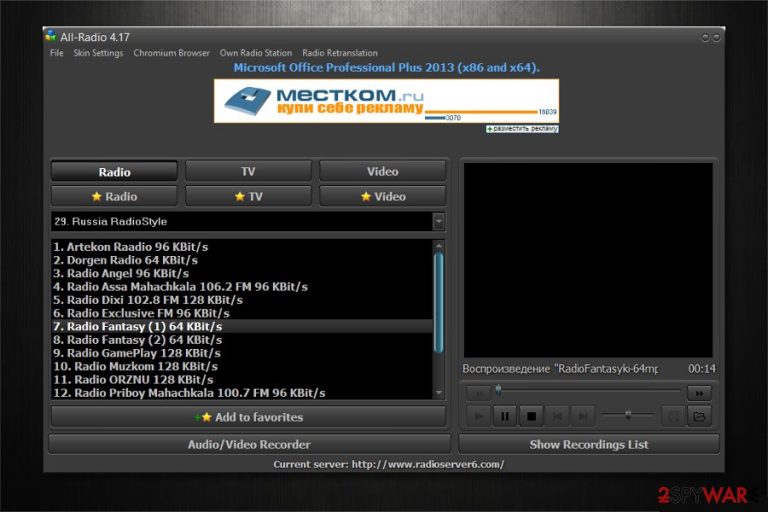Select 6. Radio Exclusive FM 96 KBit/s

tap(242, 313)
